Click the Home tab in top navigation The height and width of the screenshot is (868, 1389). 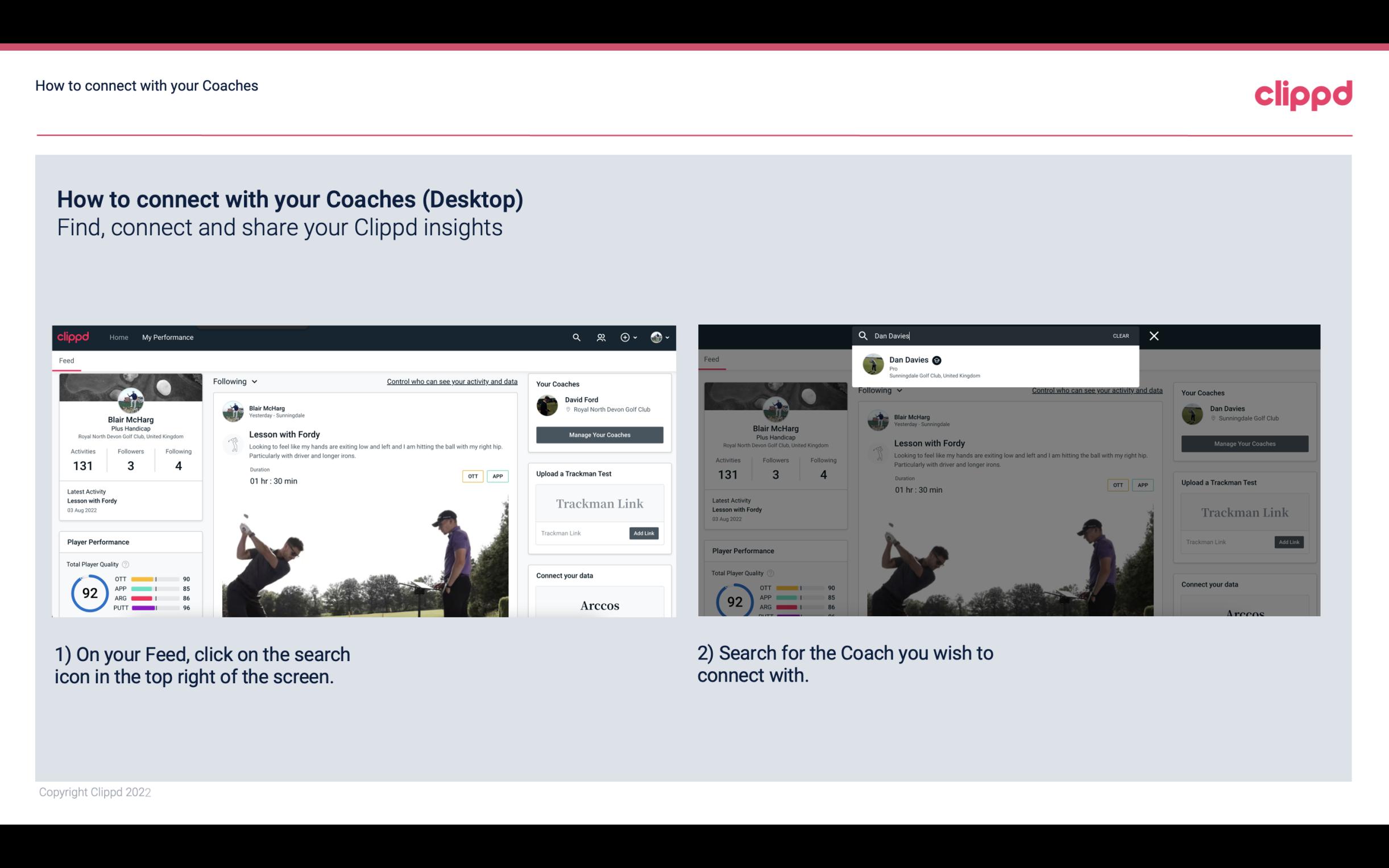tap(119, 337)
